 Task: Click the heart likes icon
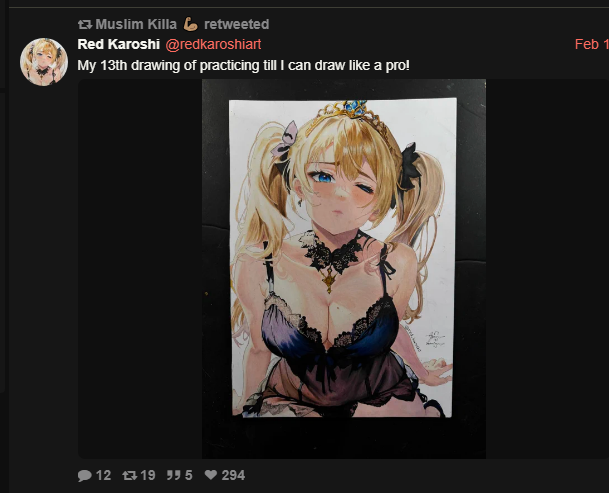[x=211, y=475]
